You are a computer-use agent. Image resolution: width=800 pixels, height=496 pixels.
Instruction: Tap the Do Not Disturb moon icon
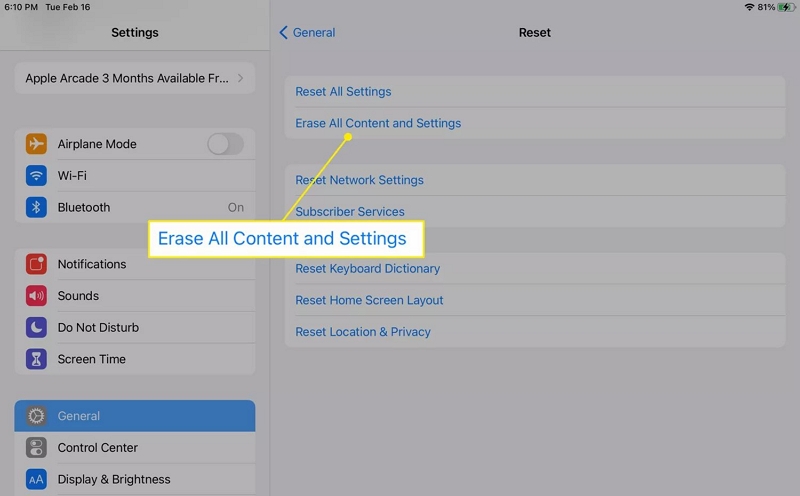[36, 327]
